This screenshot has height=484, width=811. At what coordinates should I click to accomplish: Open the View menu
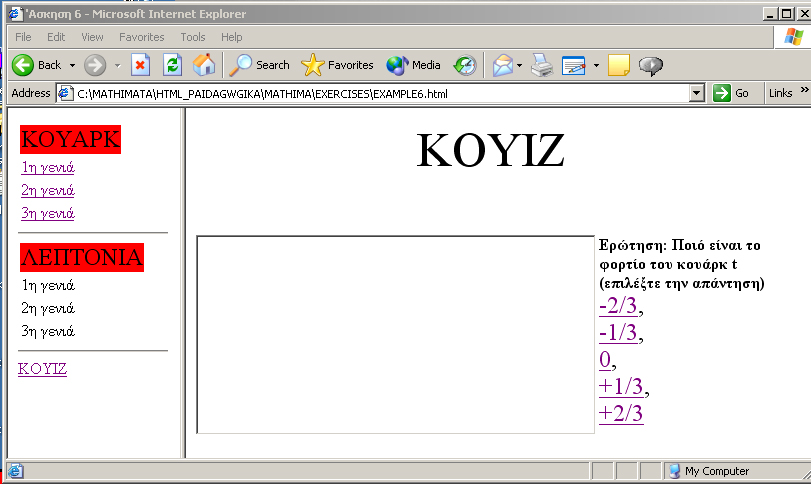pos(92,37)
